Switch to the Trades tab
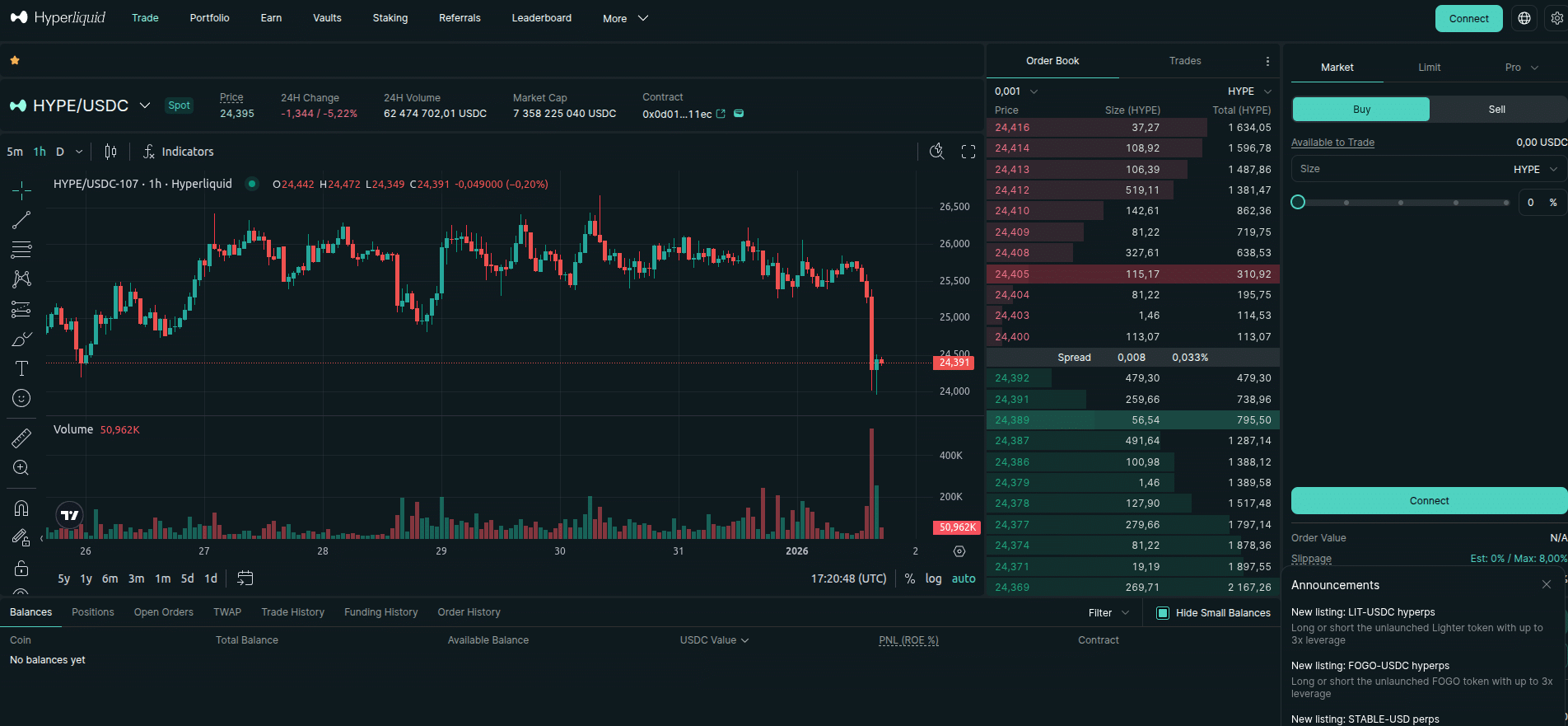This screenshot has height=726, width=1568. point(1184,61)
